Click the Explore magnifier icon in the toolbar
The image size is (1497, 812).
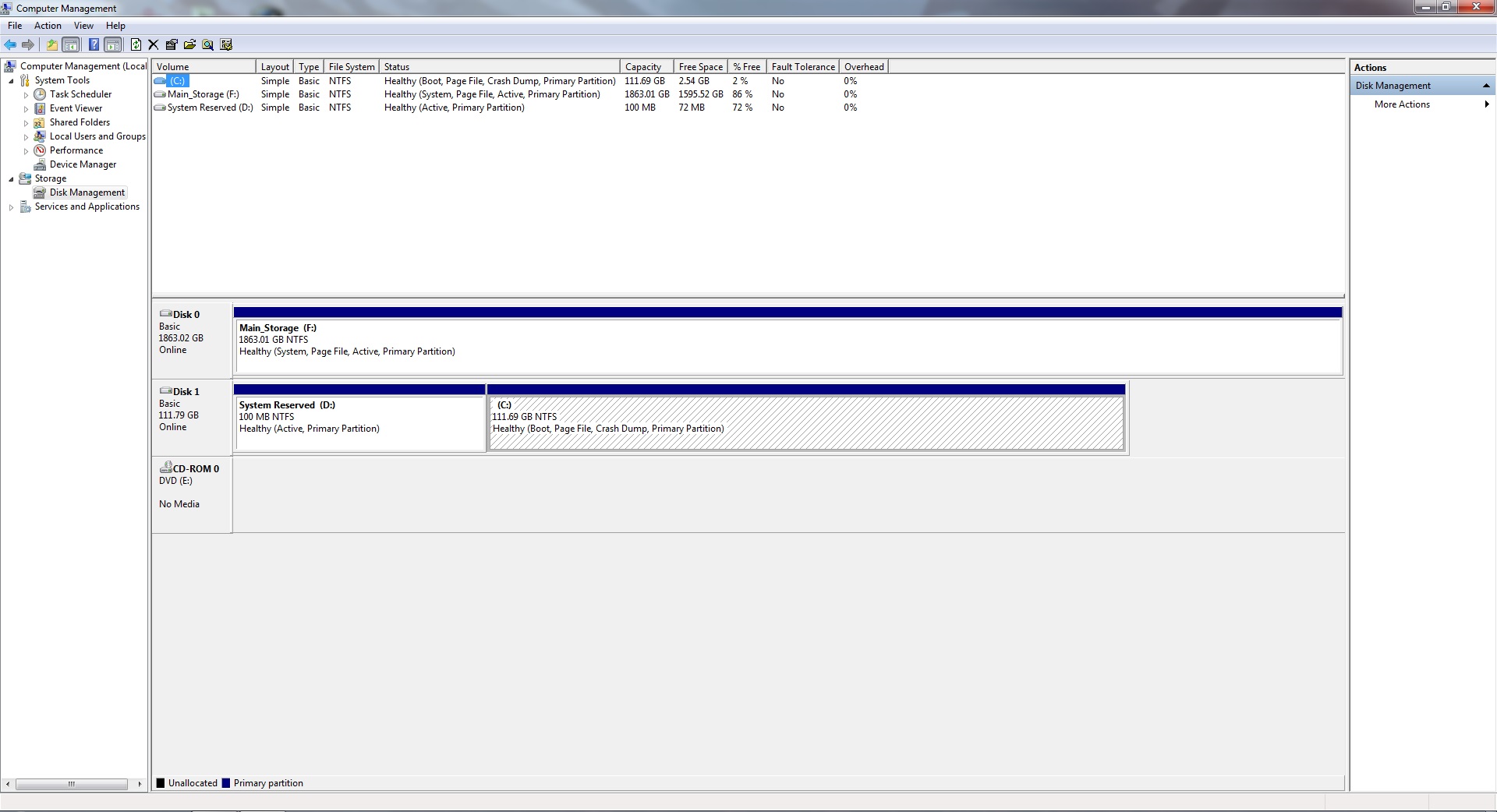tap(207, 44)
